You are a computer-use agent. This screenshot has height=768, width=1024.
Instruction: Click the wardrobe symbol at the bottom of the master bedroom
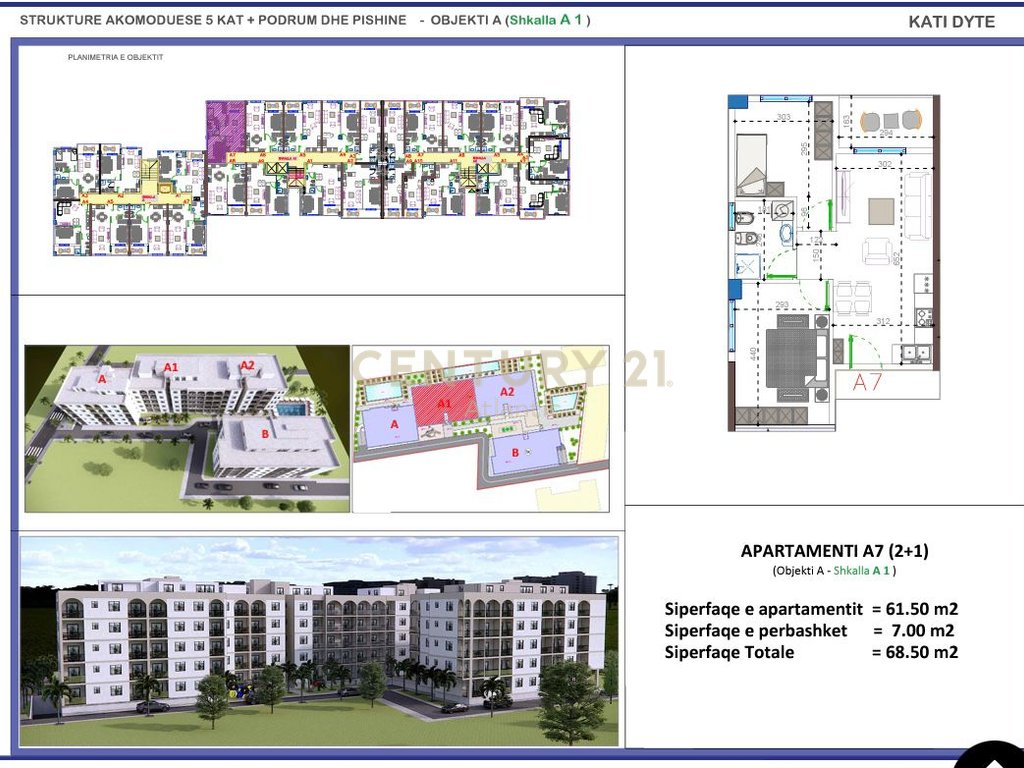click(772, 415)
